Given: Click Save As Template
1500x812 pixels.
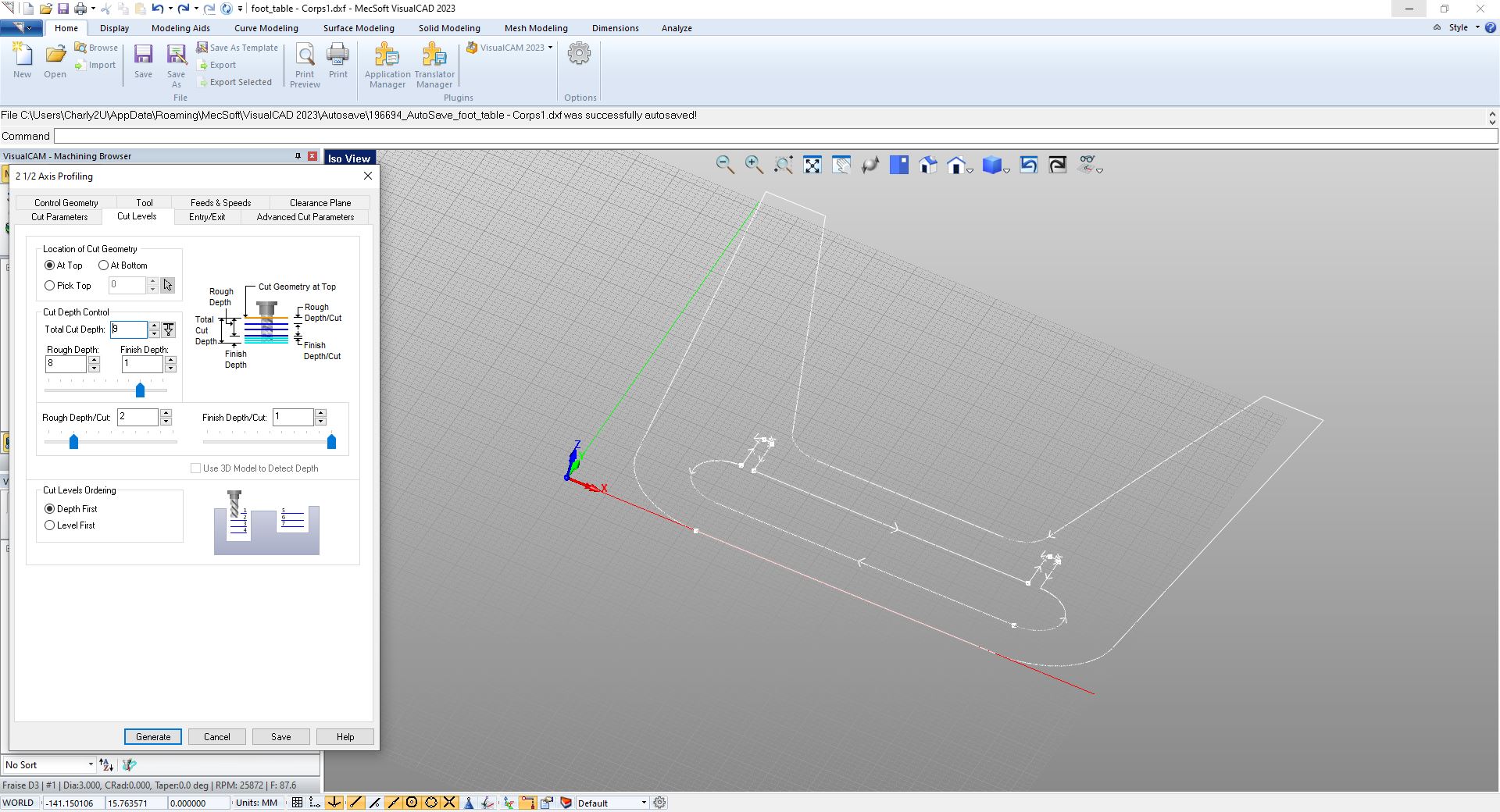Looking at the screenshot, I should click(x=237, y=48).
